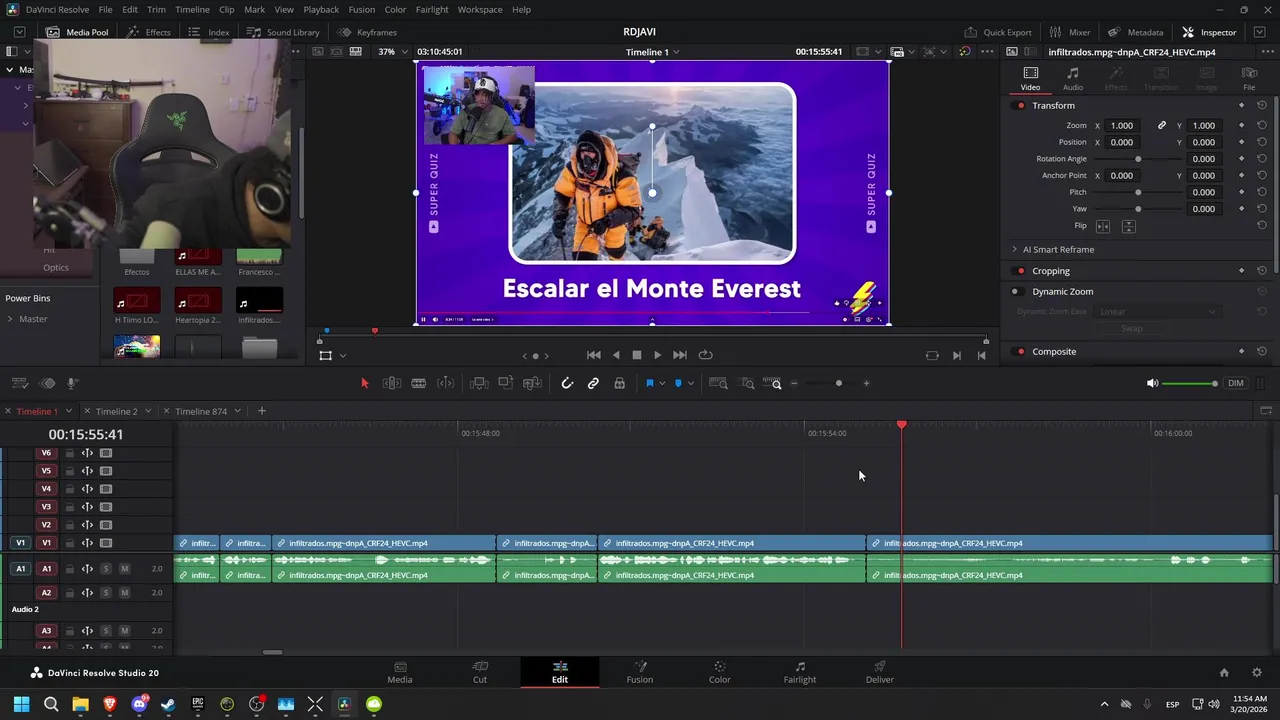Screen dimensions: 1280x720
Task: Open Timeline 1 name dropdown in viewer
Action: coord(652,52)
